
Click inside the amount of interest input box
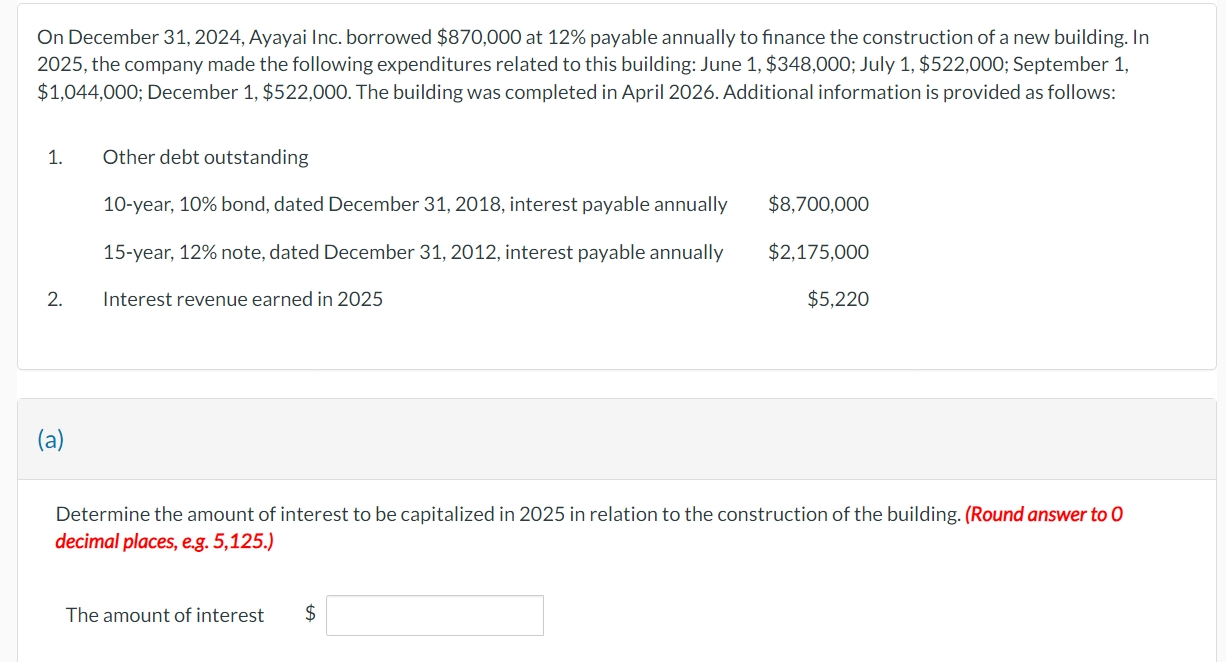(x=436, y=615)
